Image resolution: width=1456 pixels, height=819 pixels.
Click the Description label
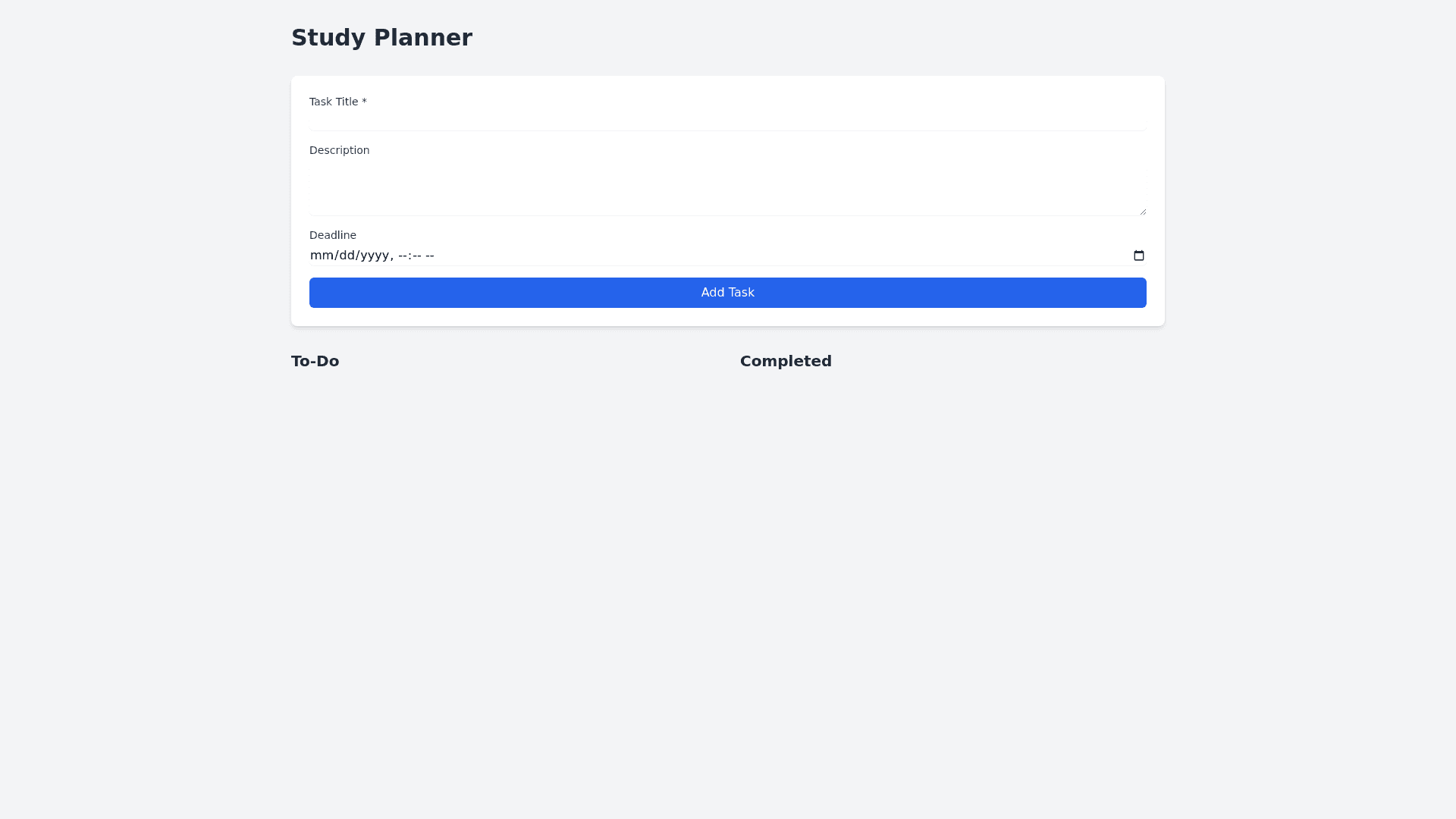point(339,150)
